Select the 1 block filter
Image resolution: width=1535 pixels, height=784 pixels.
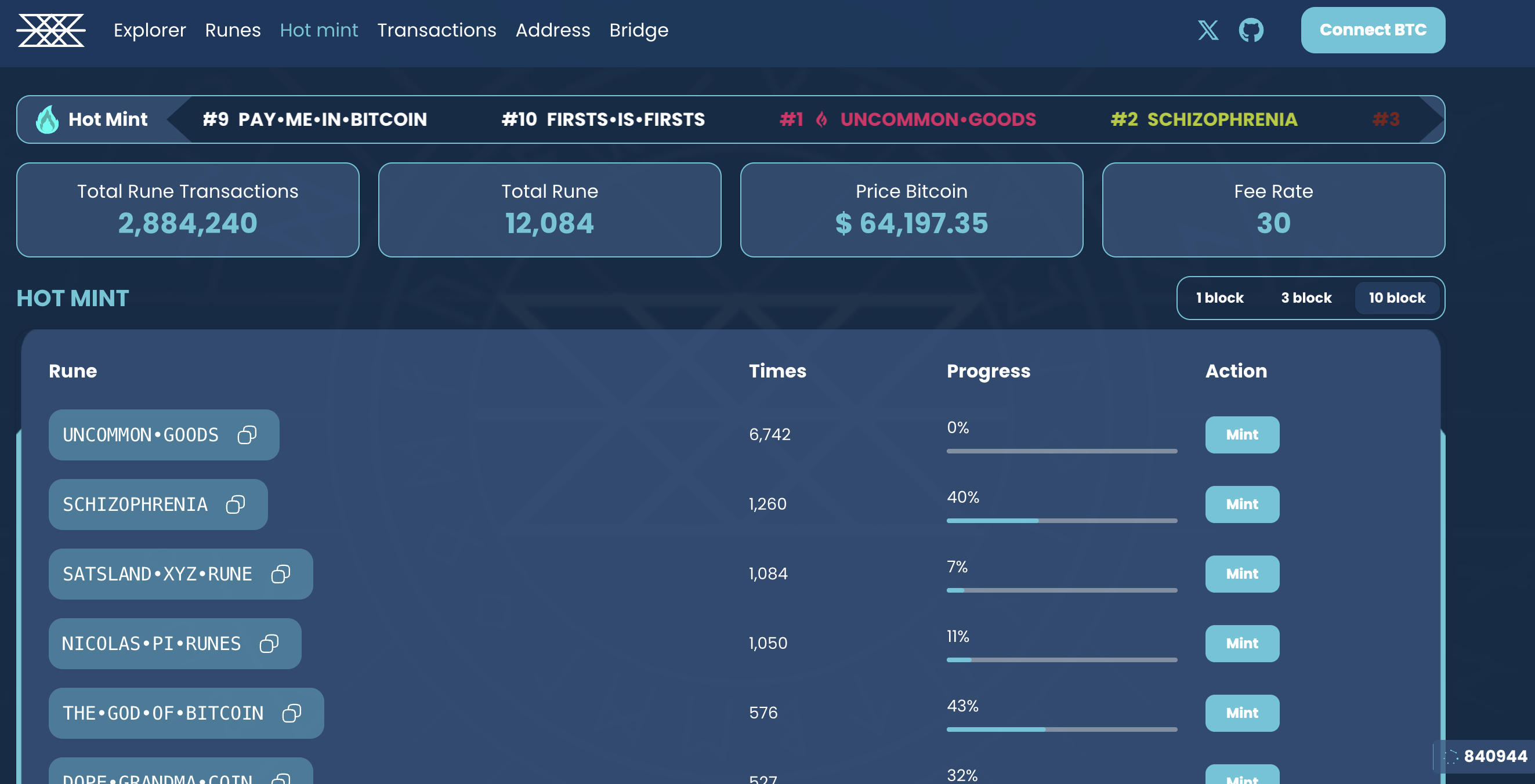pos(1219,298)
